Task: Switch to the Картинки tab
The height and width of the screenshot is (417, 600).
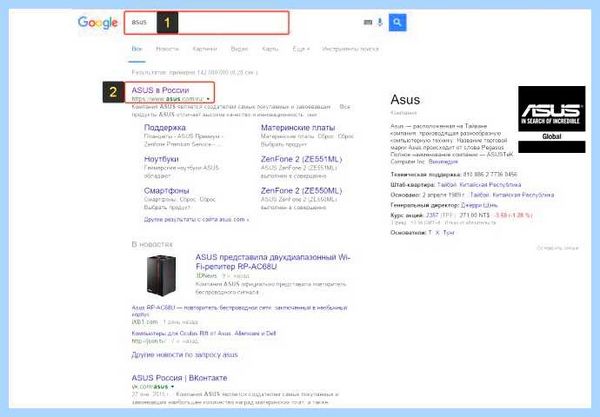Action: tap(205, 49)
